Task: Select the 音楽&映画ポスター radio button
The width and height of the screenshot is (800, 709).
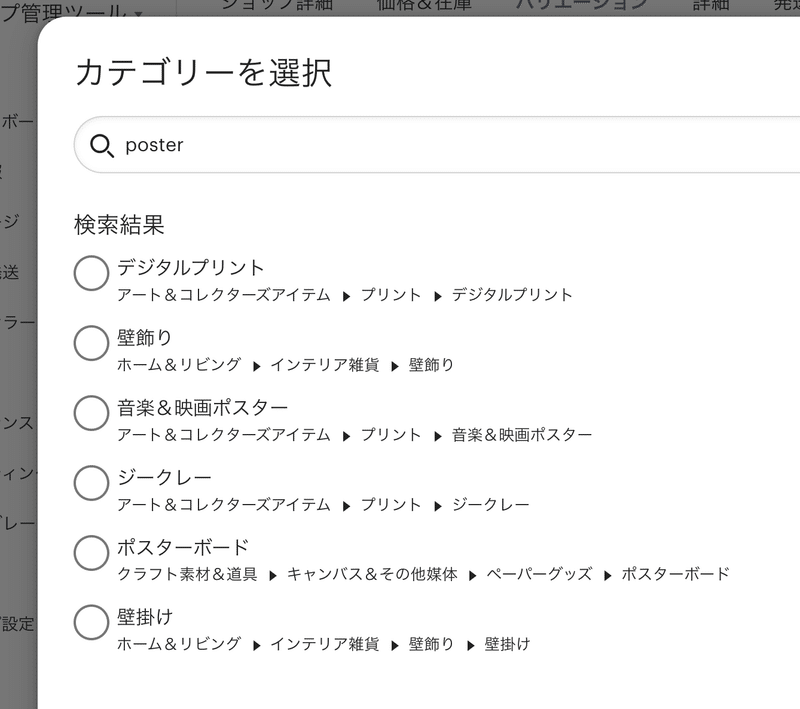Action: pos(91,413)
